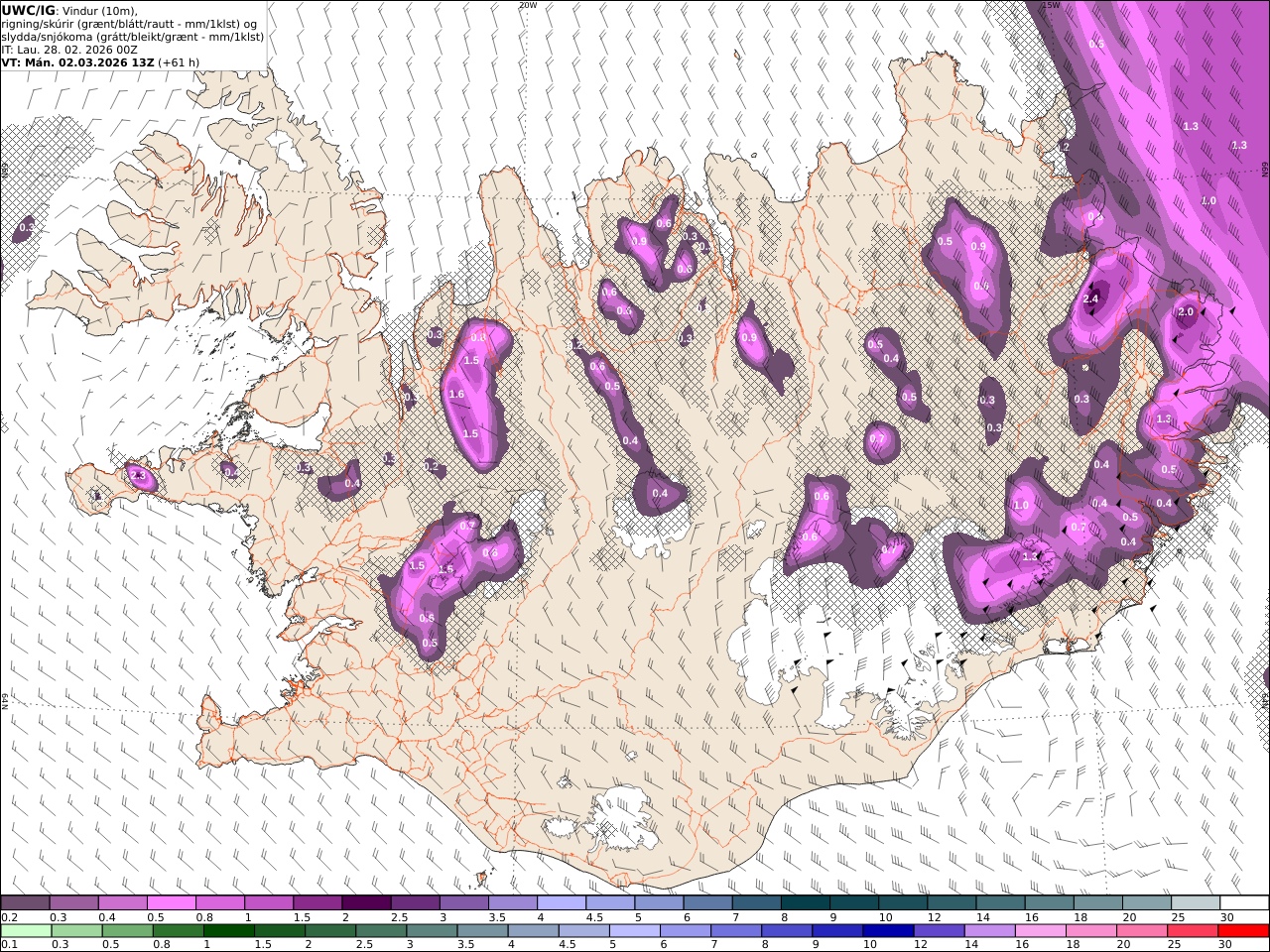The image size is (1270, 952).
Task: Click the white 30 snow legend swatch
Action: click(x=1243, y=903)
